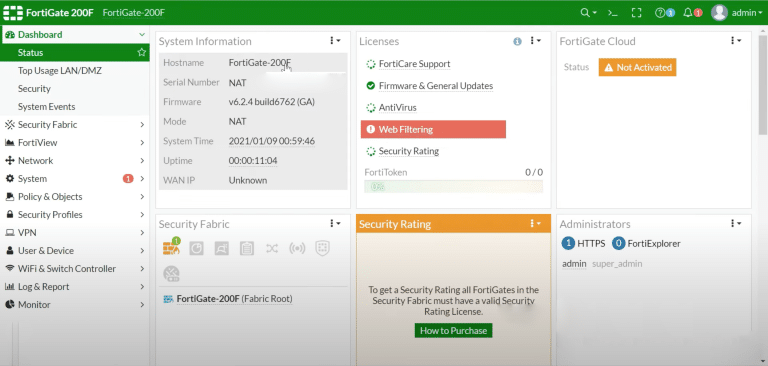Click the shield icon in Security Fabric
The image size is (768, 366).
coord(322,248)
